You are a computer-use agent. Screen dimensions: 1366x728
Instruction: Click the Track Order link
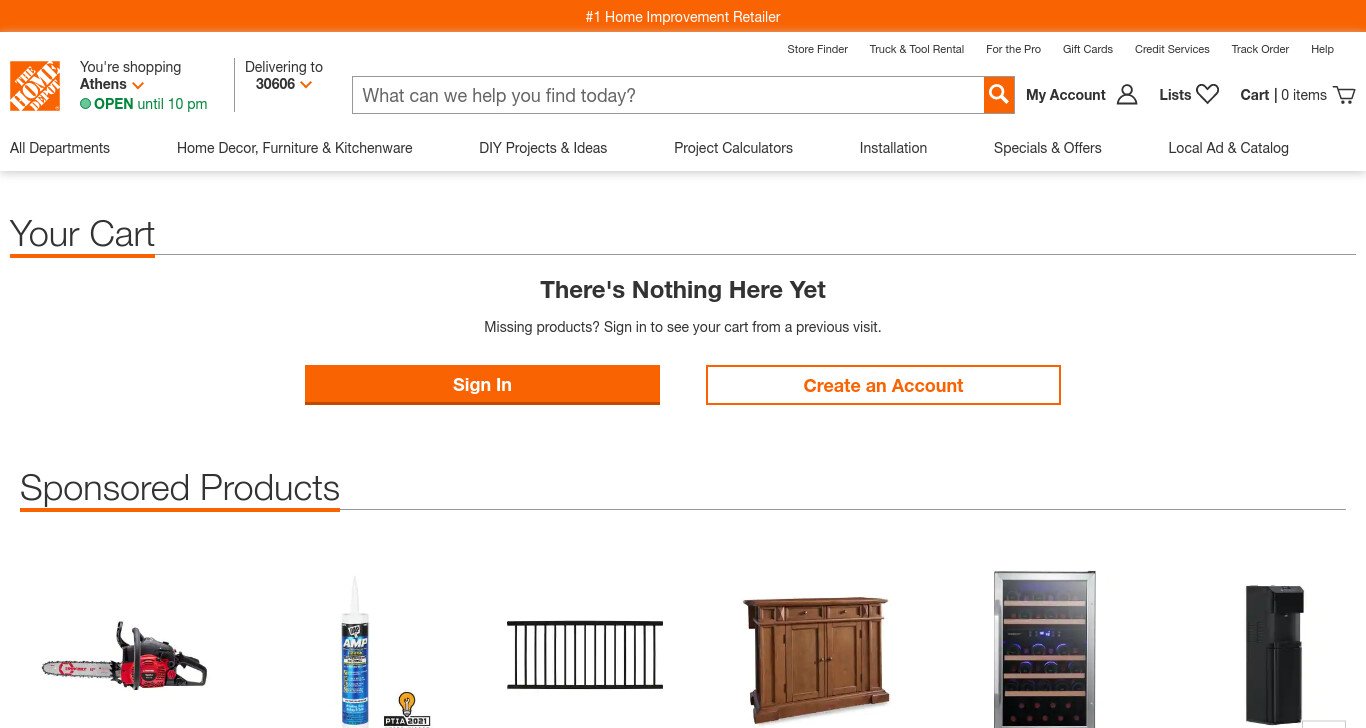point(1260,49)
